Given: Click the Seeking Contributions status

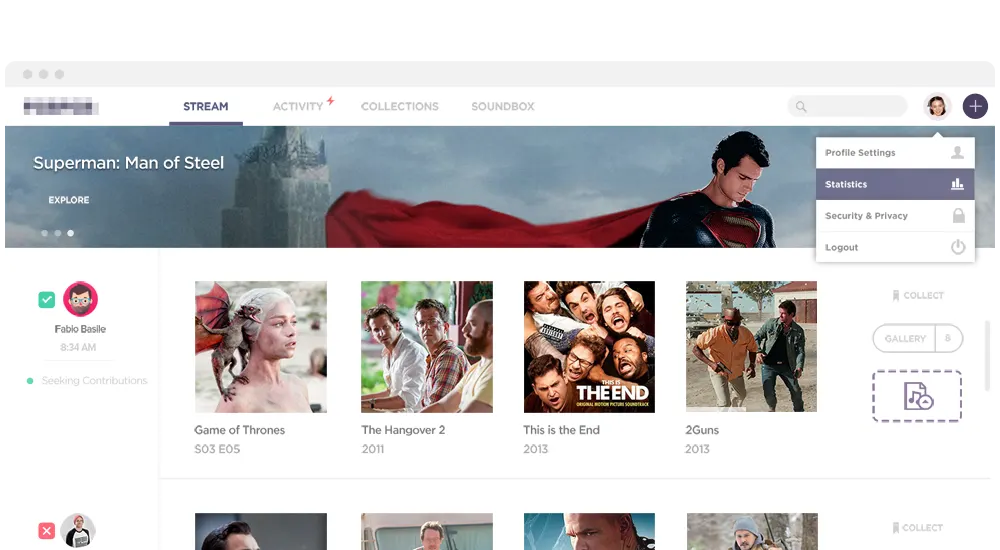Looking at the screenshot, I should click(94, 381).
